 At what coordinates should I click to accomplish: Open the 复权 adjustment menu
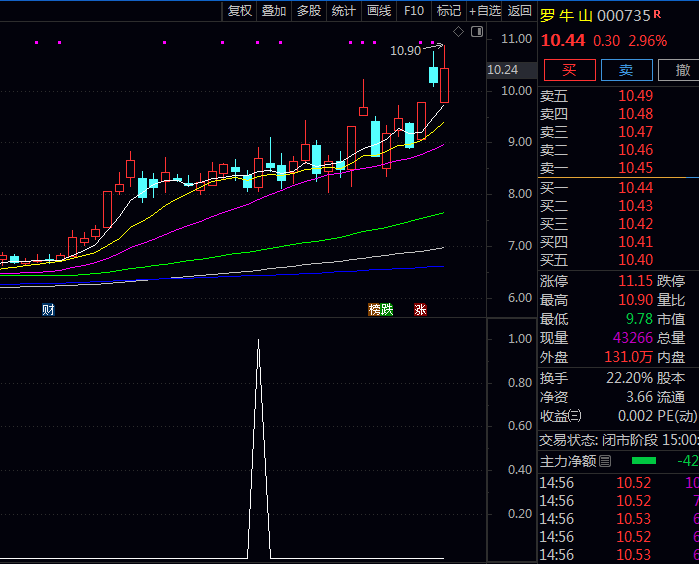click(240, 11)
